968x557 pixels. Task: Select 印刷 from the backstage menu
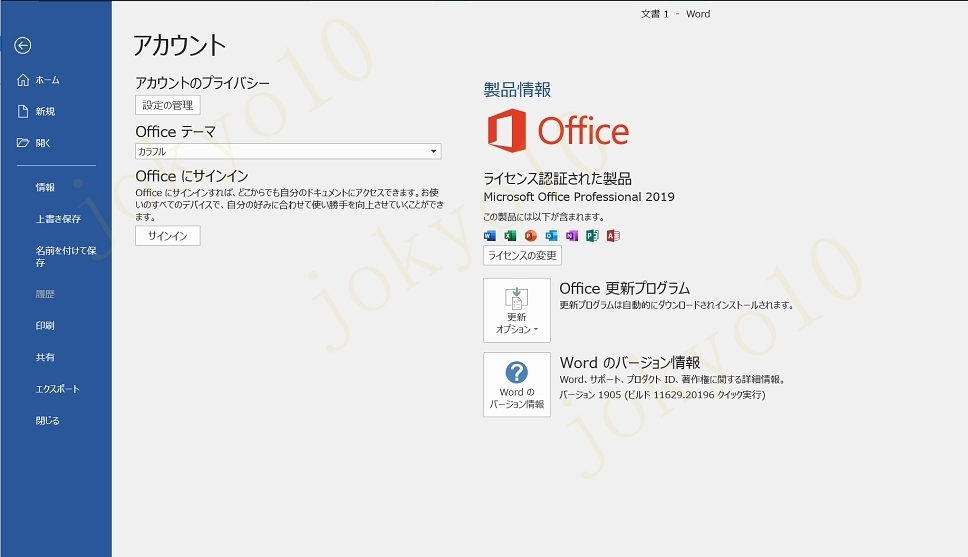click(45, 325)
